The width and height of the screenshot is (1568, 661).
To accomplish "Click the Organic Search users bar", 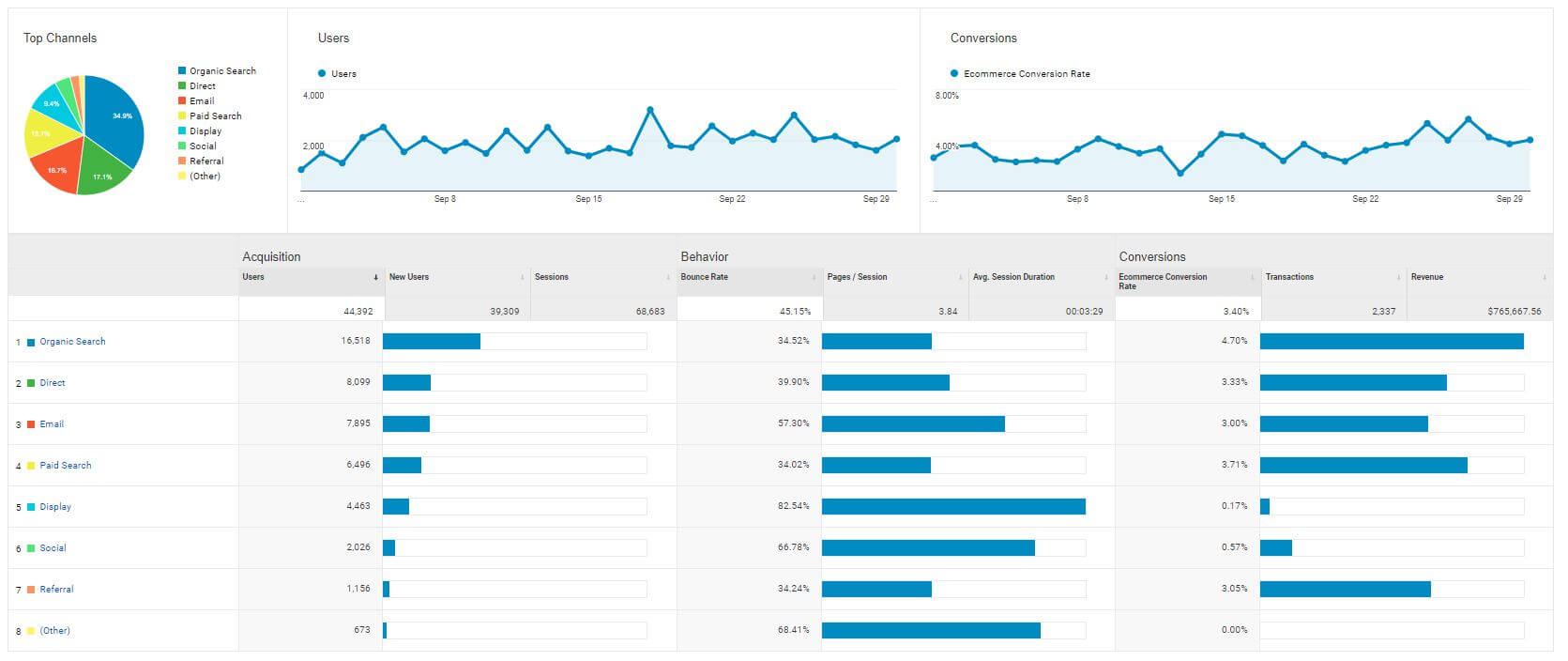I will [x=432, y=342].
